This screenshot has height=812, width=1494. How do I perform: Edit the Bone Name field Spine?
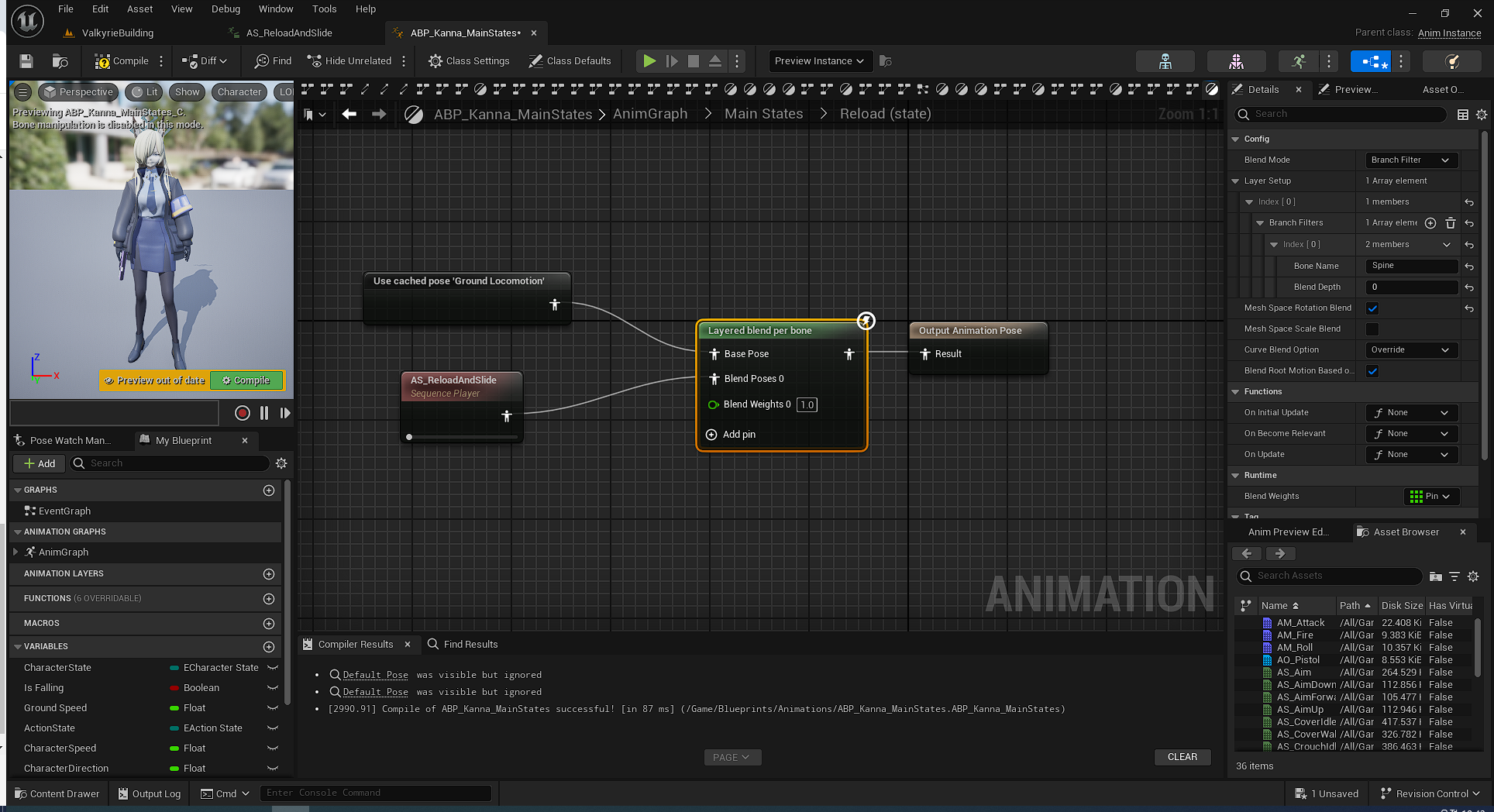pos(1411,266)
